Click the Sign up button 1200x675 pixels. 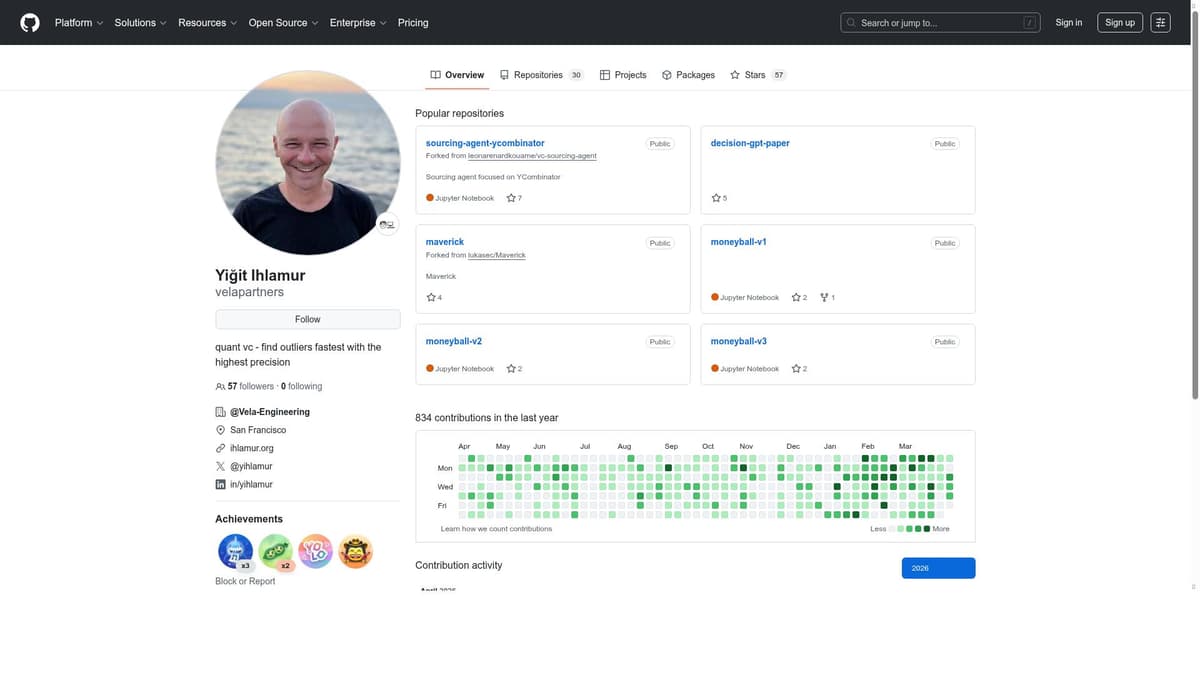coord(1119,22)
